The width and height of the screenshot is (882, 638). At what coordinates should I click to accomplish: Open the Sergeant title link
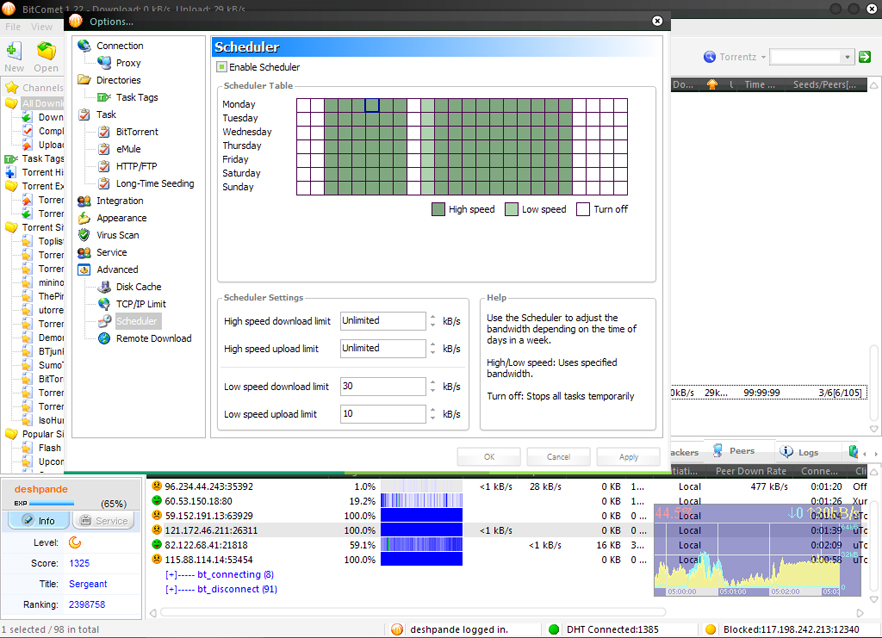point(88,584)
